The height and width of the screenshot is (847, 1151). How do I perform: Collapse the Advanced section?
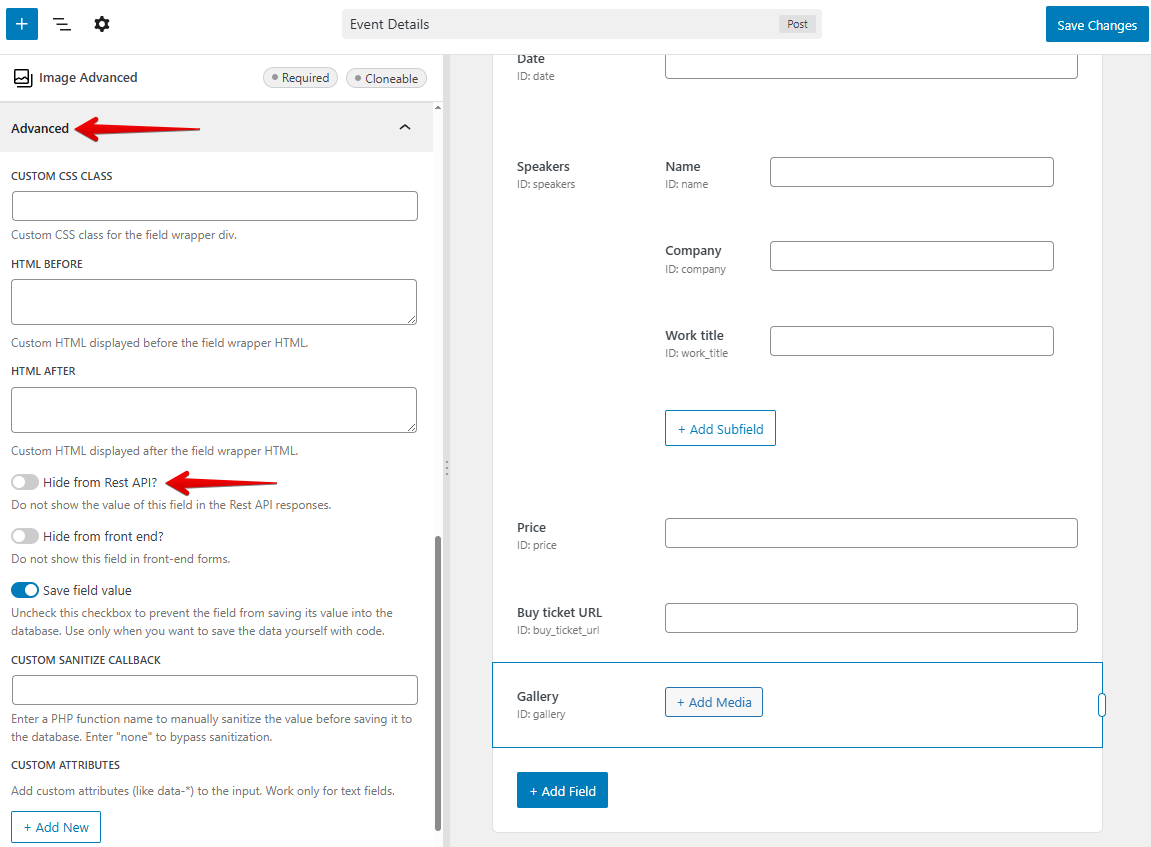(405, 127)
